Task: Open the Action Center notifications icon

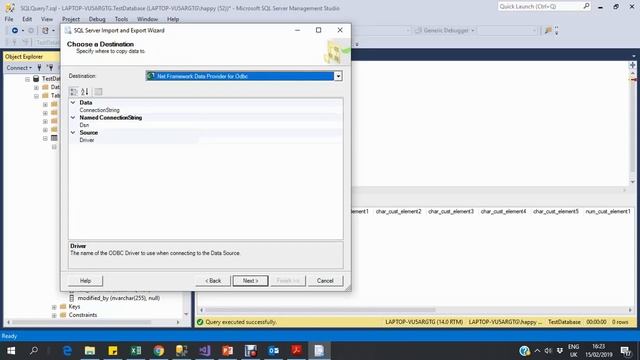Action: pyautogui.click(x=625, y=351)
